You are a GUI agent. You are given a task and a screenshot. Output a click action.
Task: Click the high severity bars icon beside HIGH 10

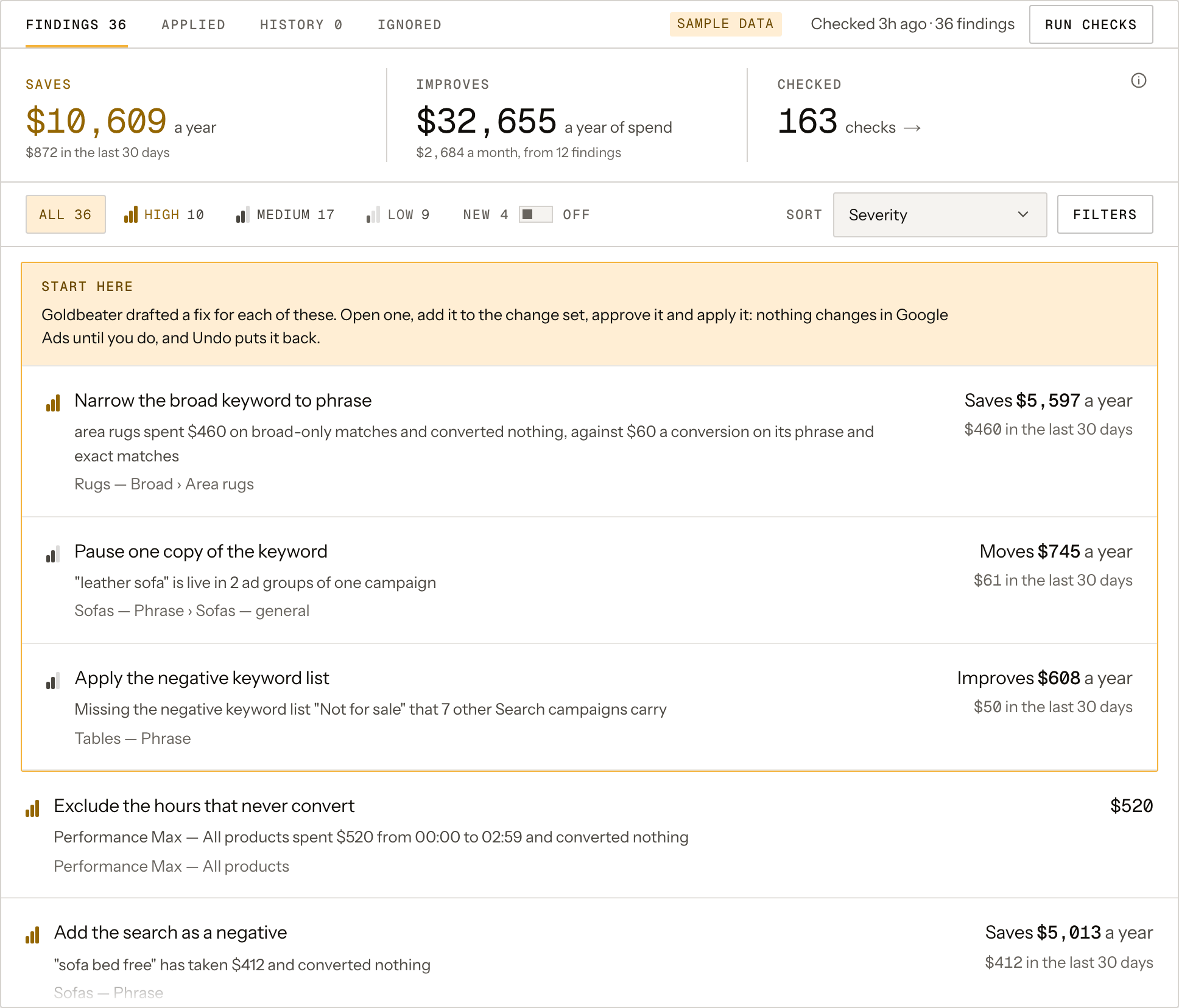click(x=131, y=214)
